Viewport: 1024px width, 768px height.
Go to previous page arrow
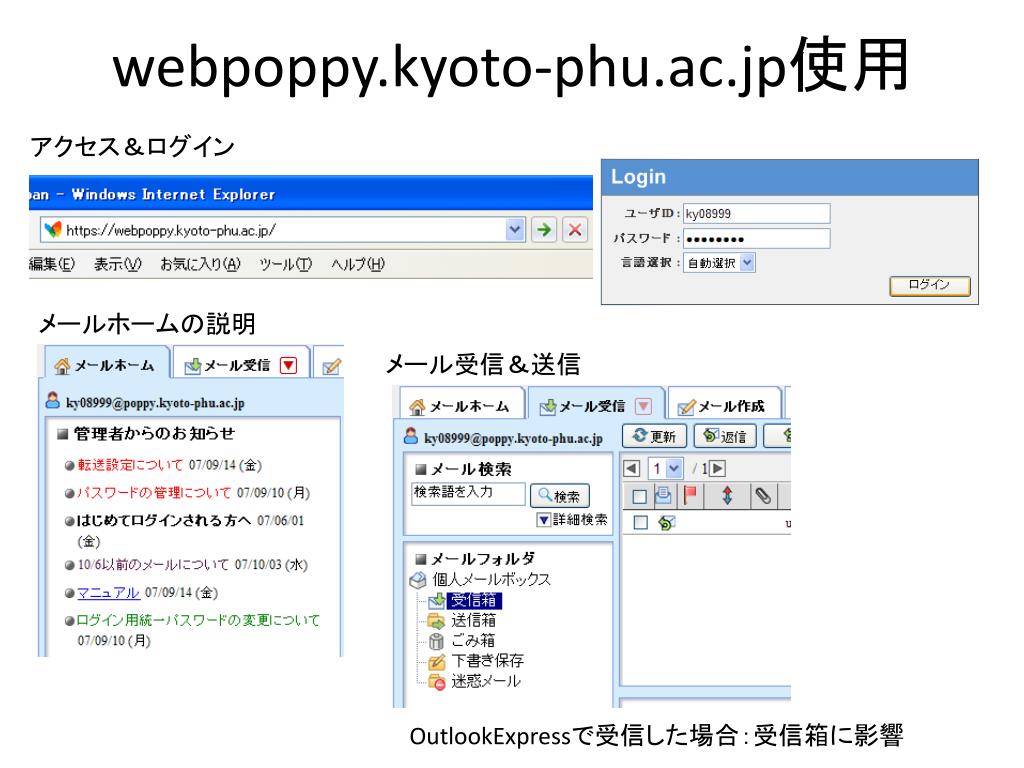(x=632, y=468)
